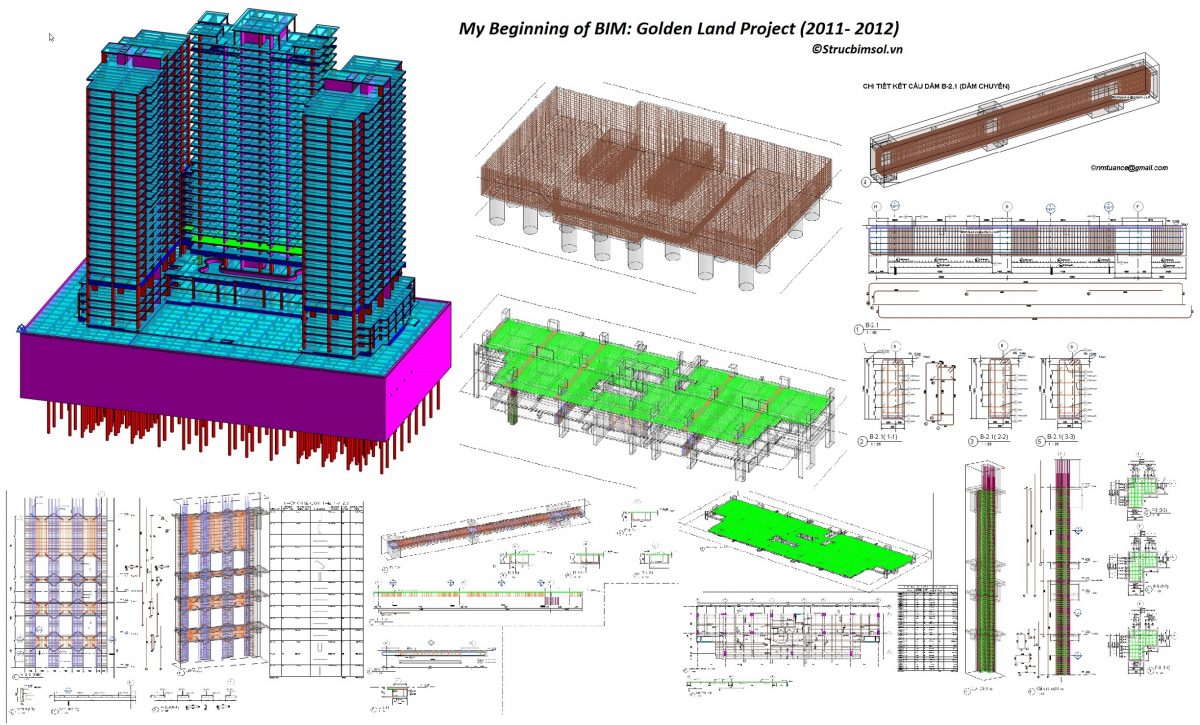Select the 3D high-rise tower building model
The height and width of the screenshot is (725, 1200).
point(235,240)
